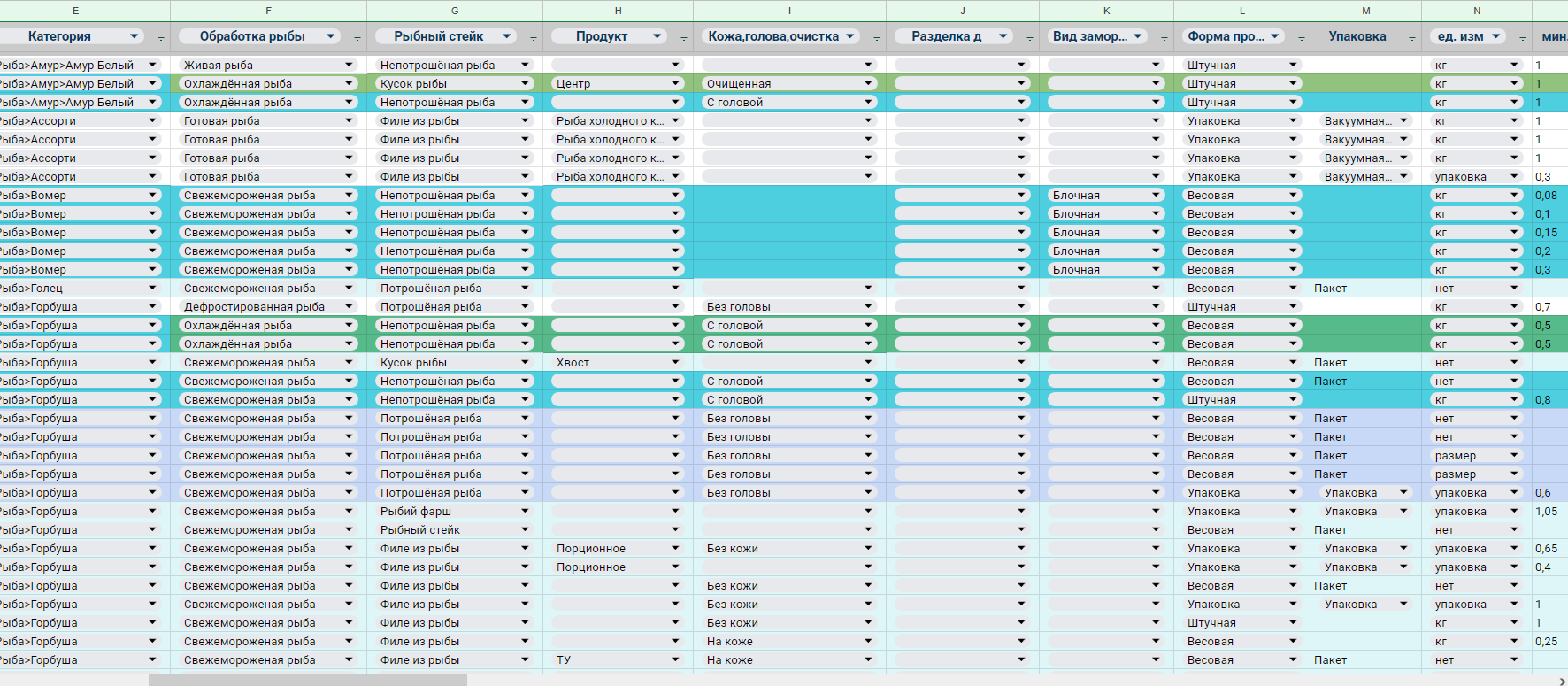Select the cell with value 1,05
1568x686 pixels.
pyautogui.click(x=1549, y=511)
